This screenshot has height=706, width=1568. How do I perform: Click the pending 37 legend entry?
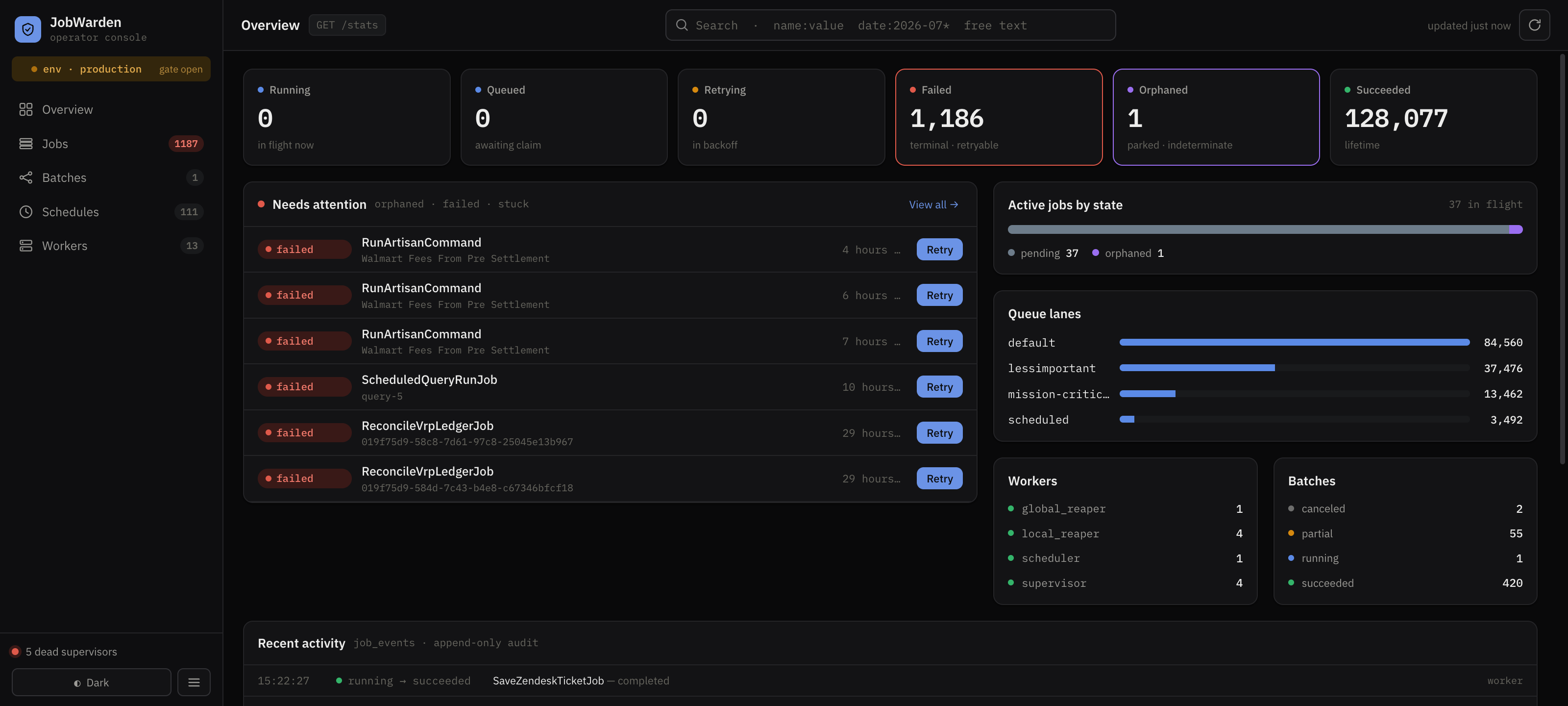1043,253
